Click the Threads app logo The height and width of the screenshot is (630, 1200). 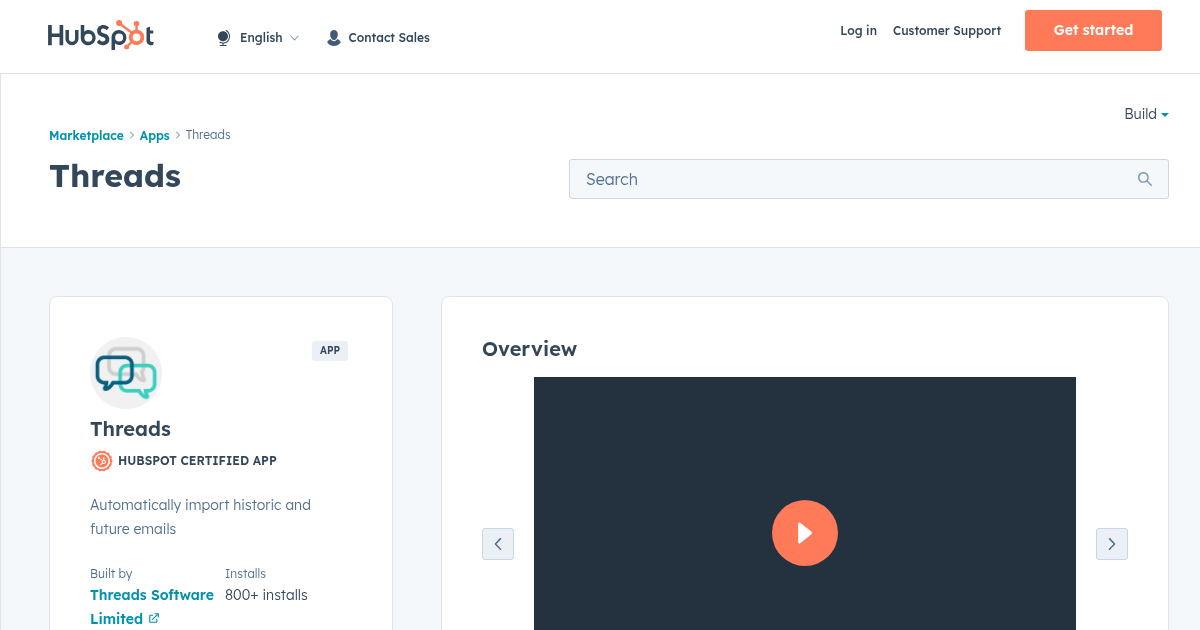126,373
